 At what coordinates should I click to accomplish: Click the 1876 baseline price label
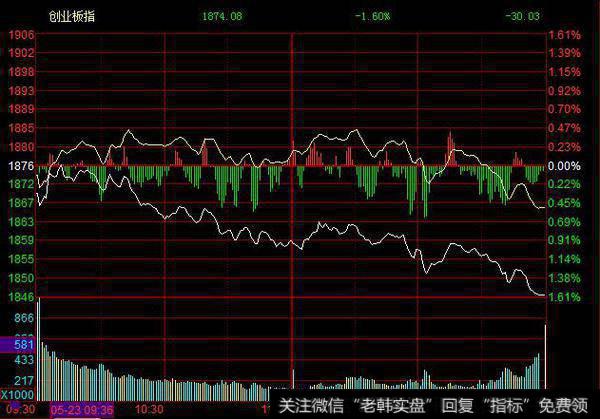pyautogui.click(x=21, y=166)
